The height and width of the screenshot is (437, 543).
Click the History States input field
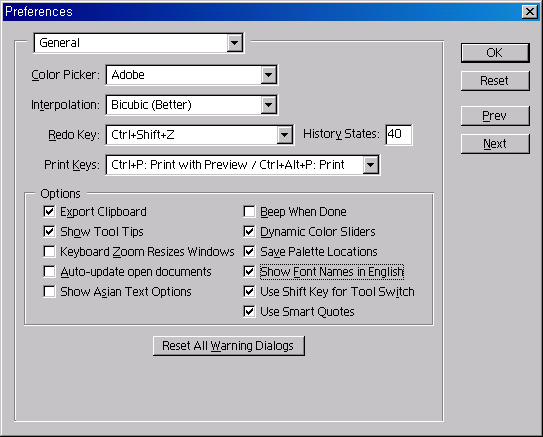click(399, 134)
